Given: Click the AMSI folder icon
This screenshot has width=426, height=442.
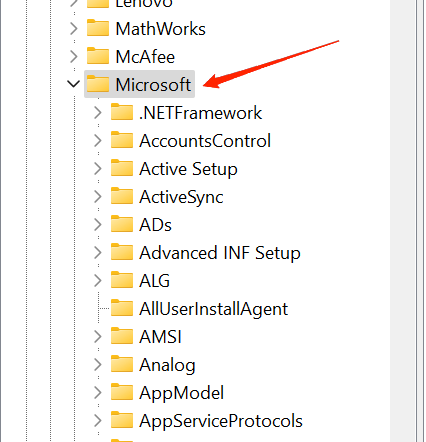Looking at the screenshot, I should (122, 336).
